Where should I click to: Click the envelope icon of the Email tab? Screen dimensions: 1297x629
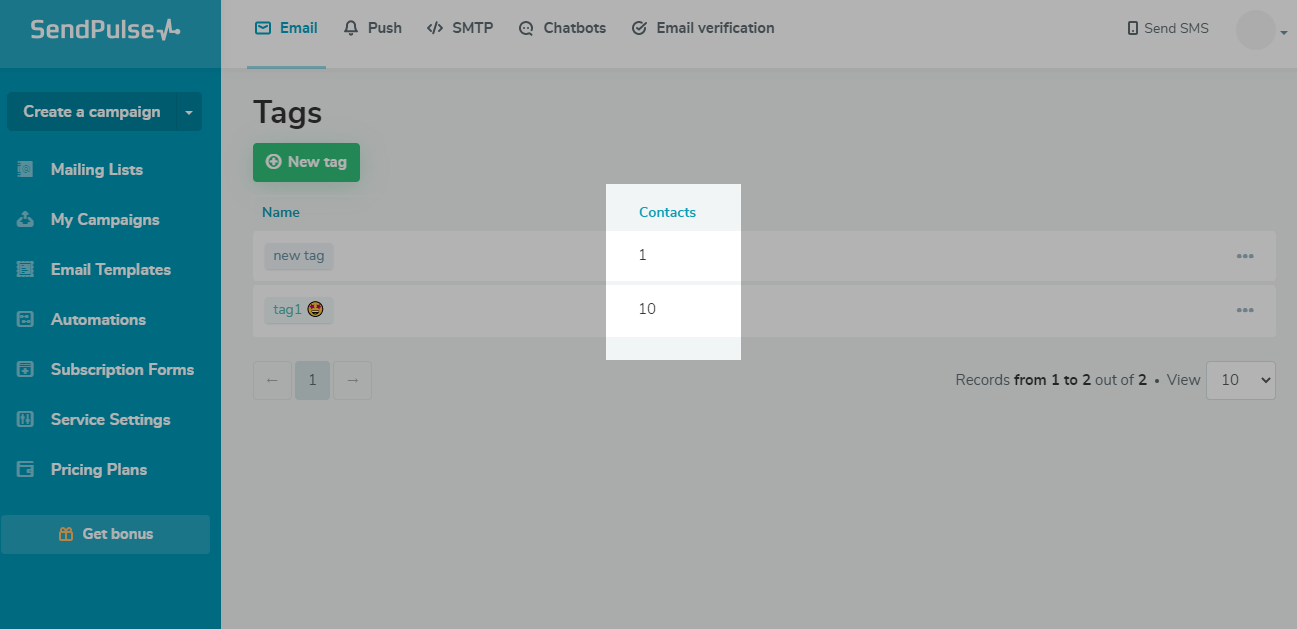tap(263, 28)
